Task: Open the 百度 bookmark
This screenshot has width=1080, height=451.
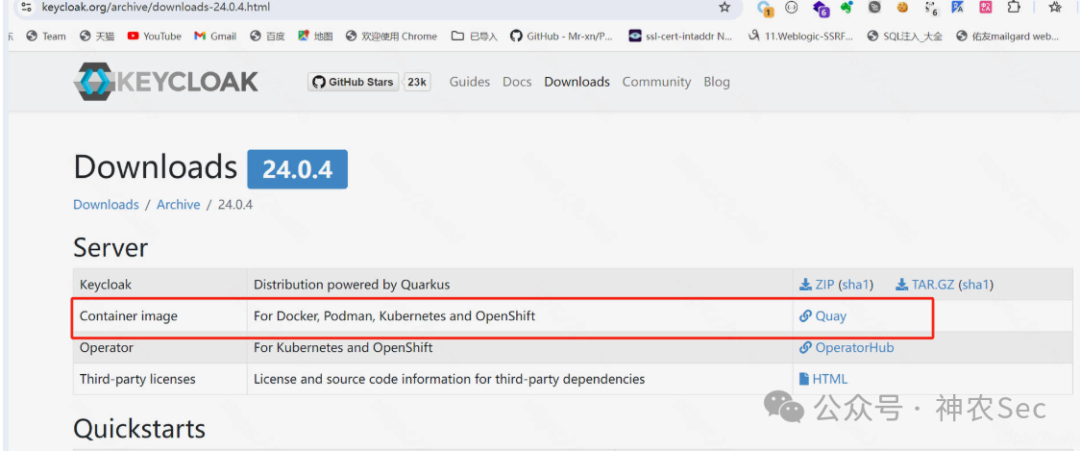Action: (x=267, y=36)
